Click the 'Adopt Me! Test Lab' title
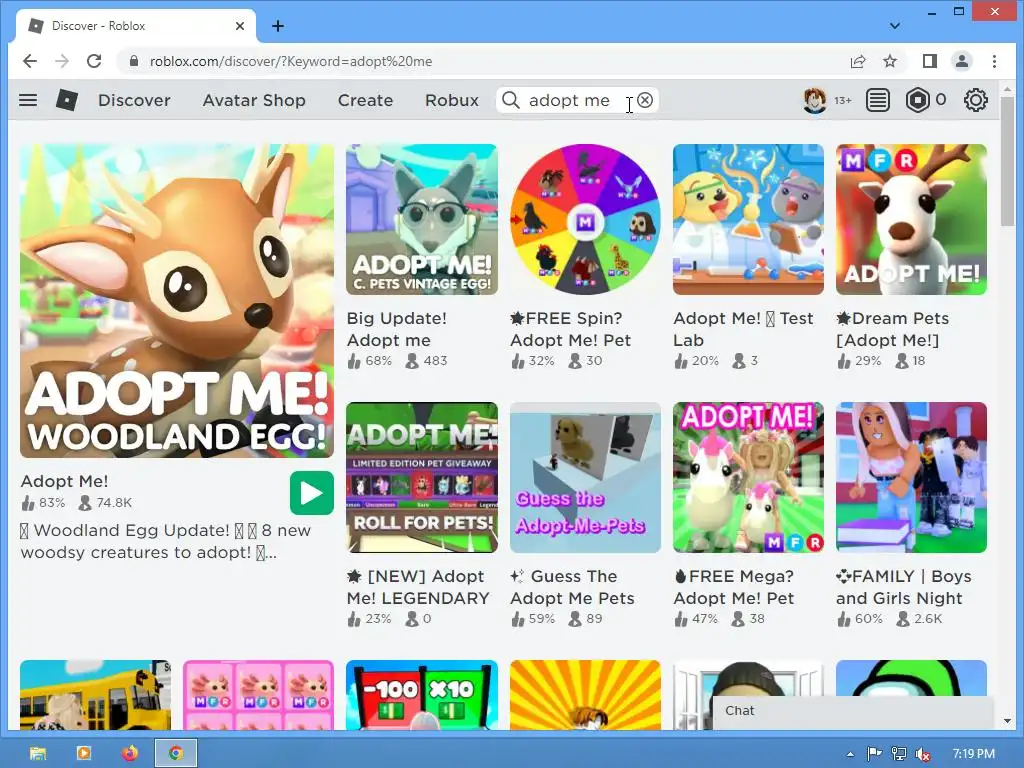 (x=743, y=329)
